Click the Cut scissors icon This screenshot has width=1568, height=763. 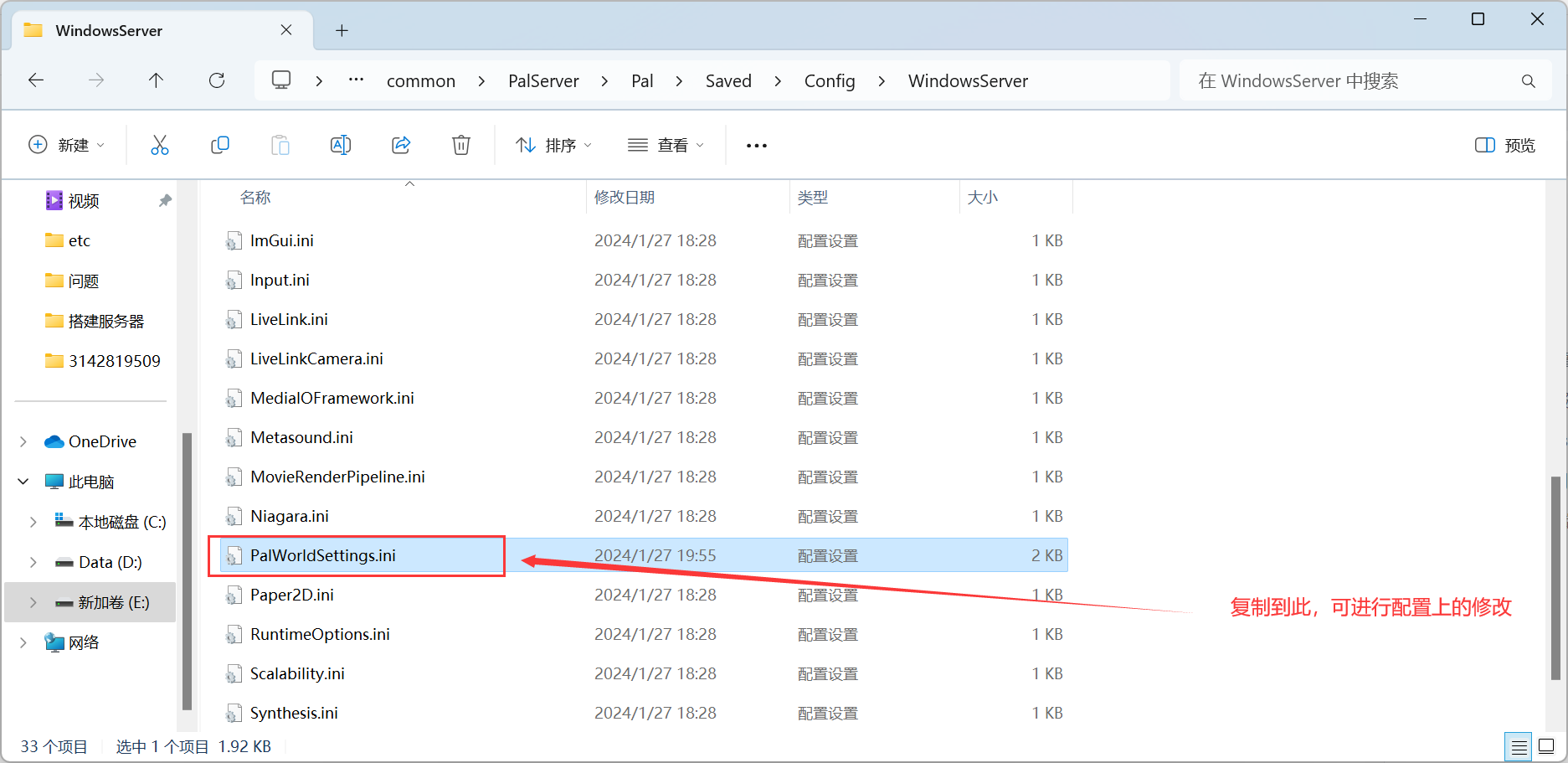tap(159, 145)
